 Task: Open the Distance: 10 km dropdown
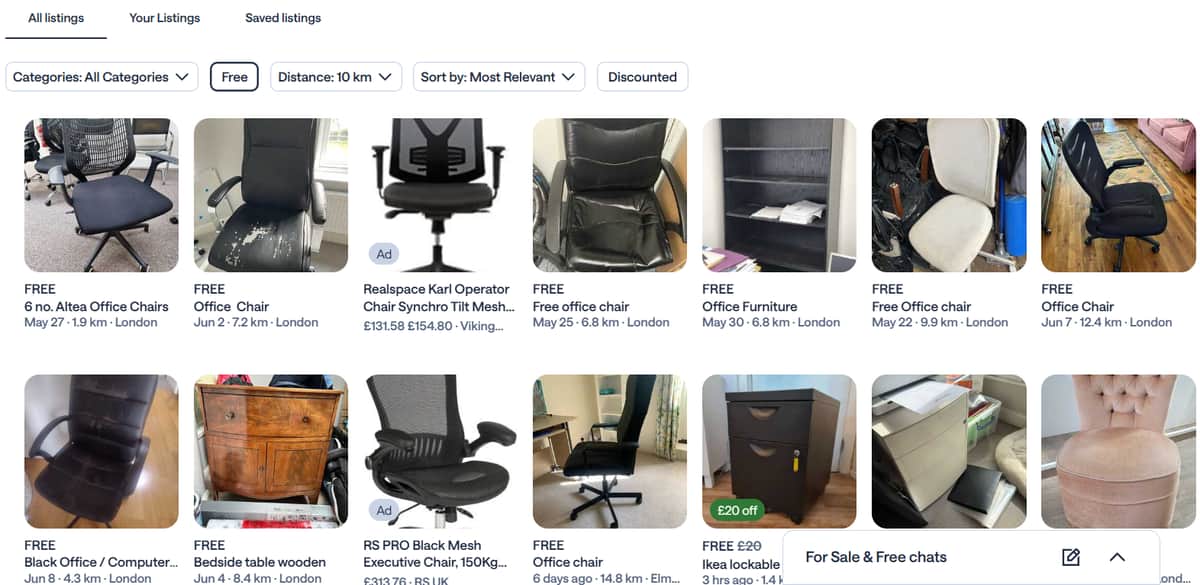336,77
